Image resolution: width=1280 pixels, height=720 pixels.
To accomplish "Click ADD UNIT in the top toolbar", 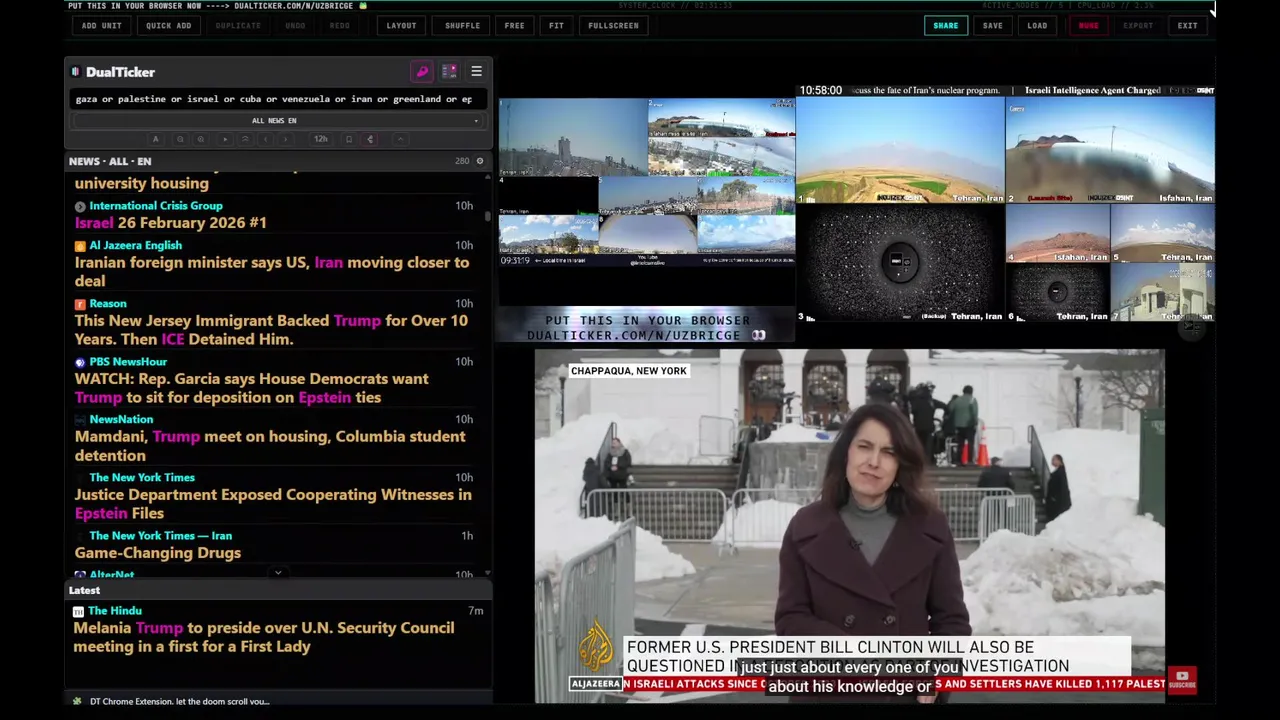I will 101,25.
